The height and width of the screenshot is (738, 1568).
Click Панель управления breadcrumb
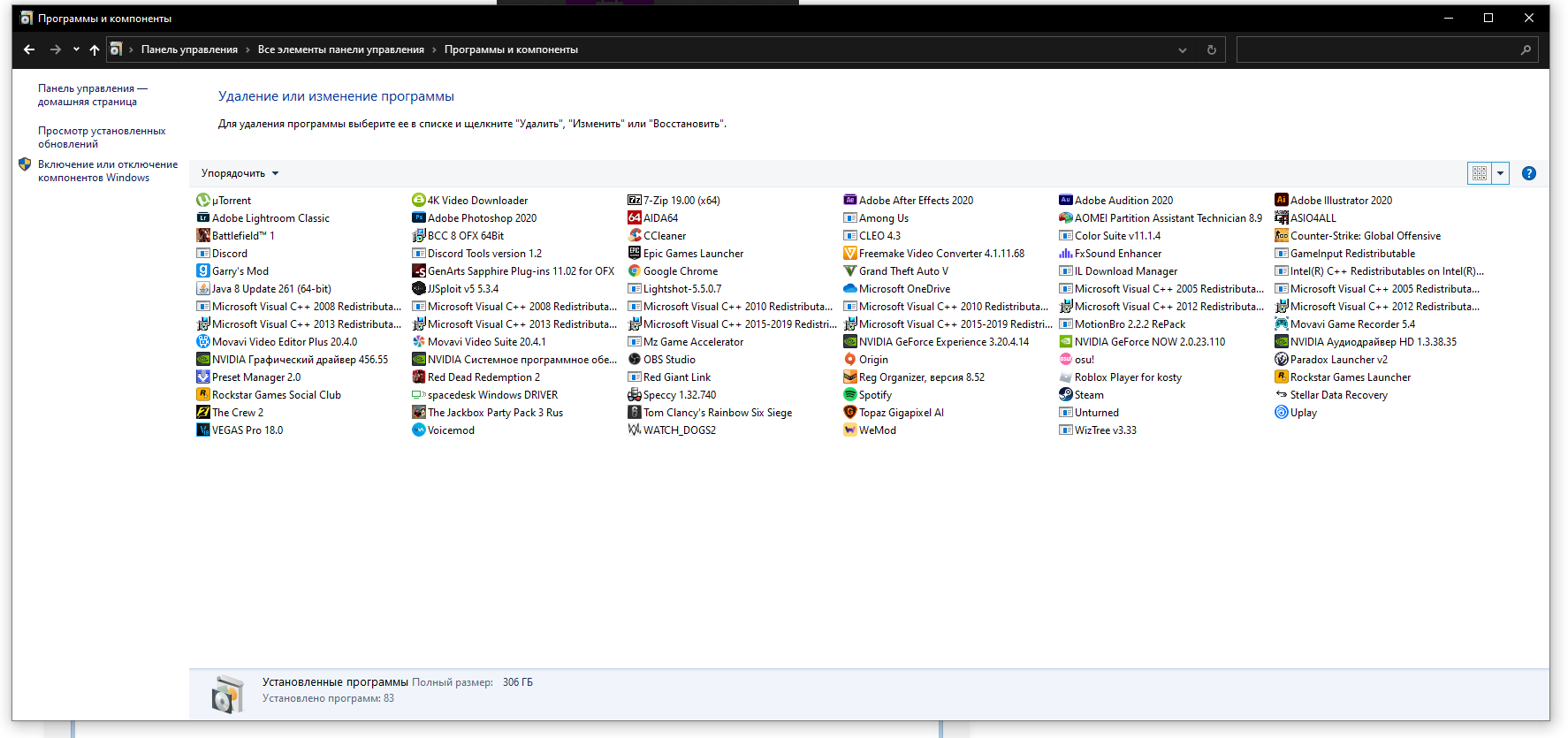pyautogui.click(x=189, y=50)
